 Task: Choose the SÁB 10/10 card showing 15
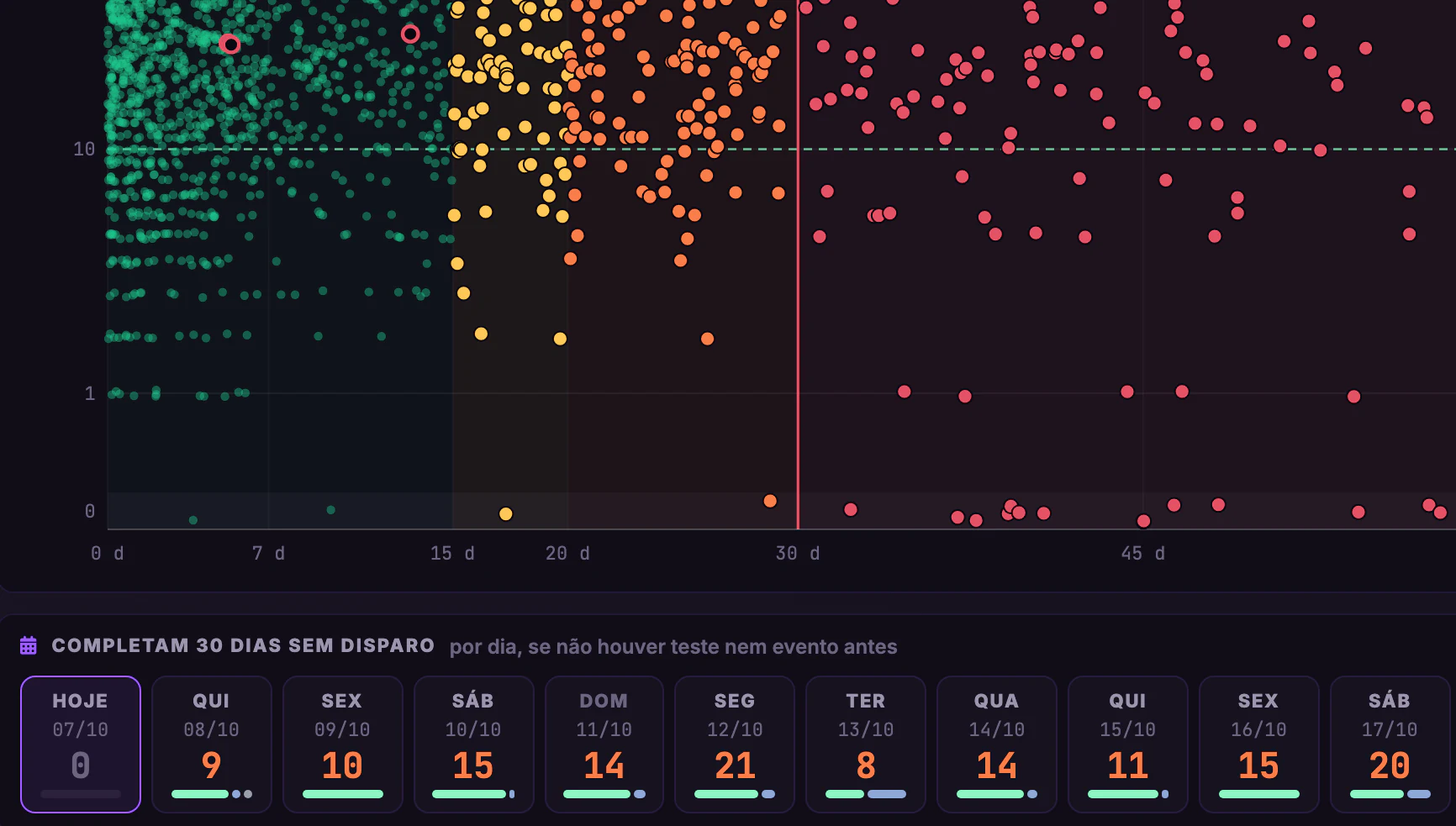point(473,744)
